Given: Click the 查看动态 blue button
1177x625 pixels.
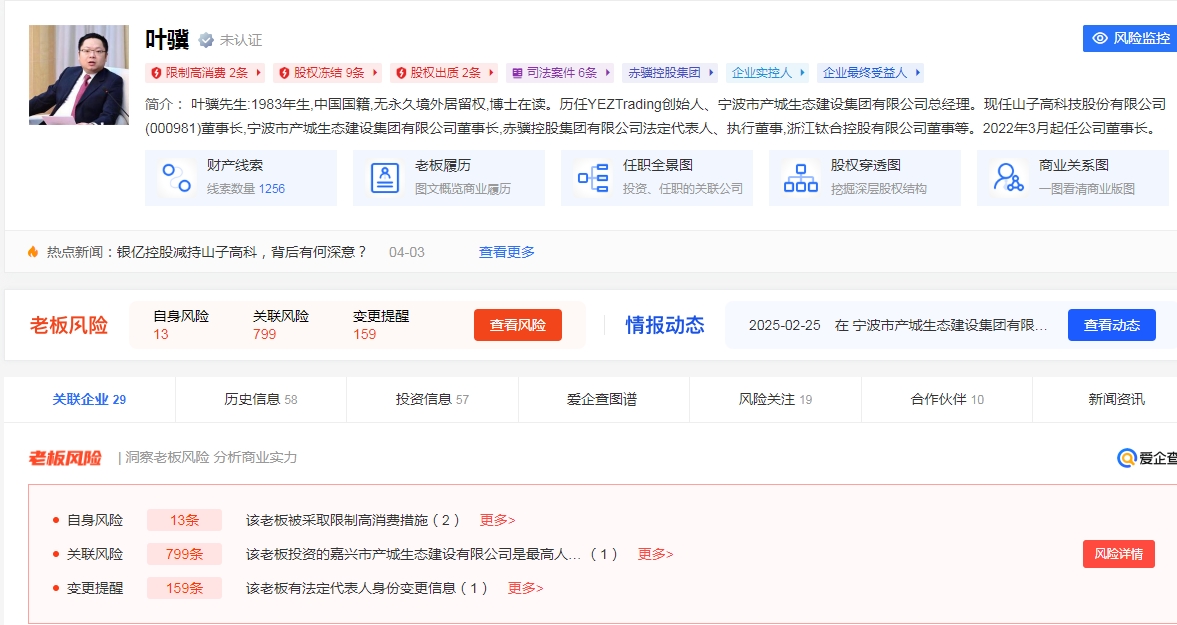Looking at the screenshot, I should 1112,325.
